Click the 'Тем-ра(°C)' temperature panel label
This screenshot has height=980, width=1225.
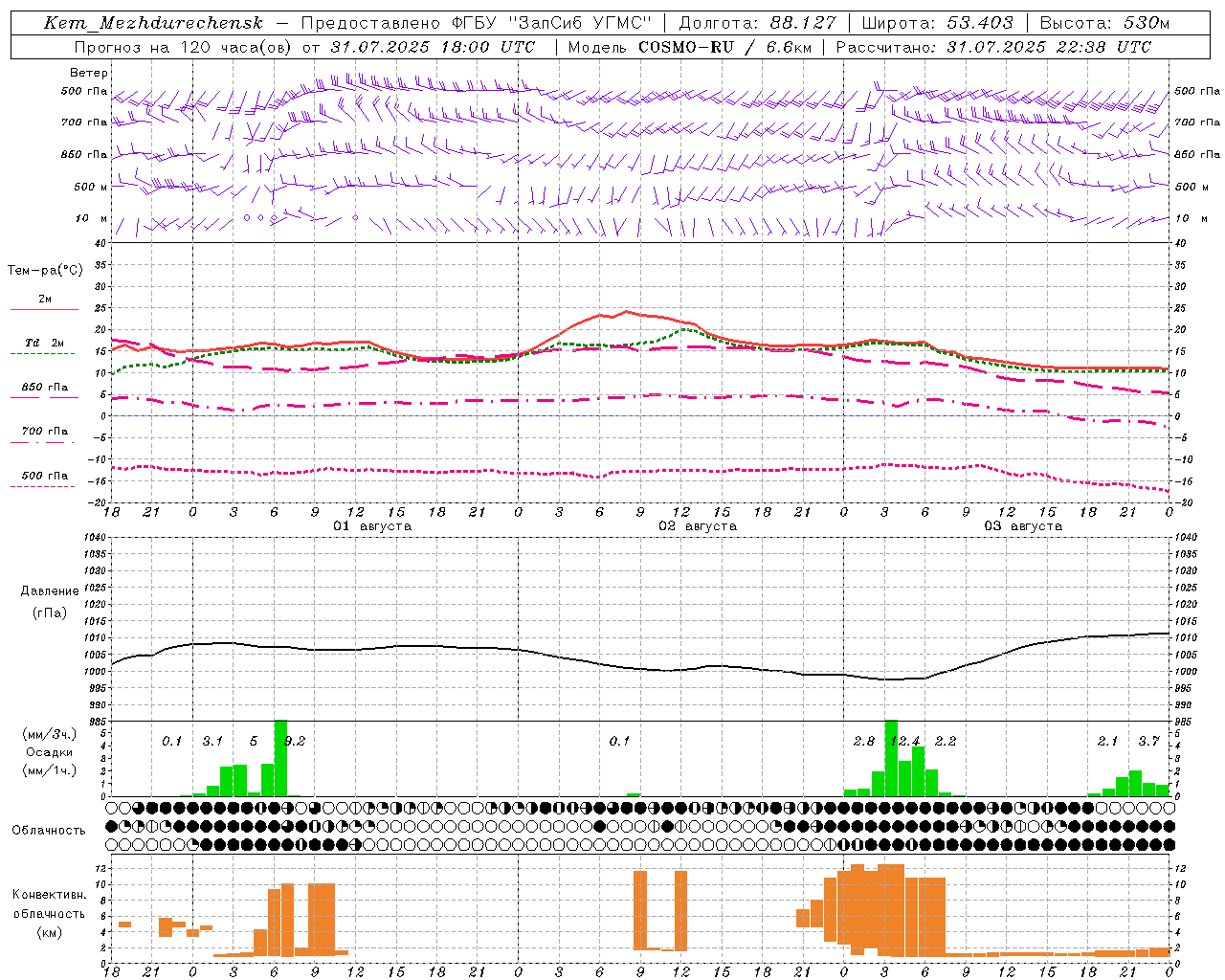point(45,271)
